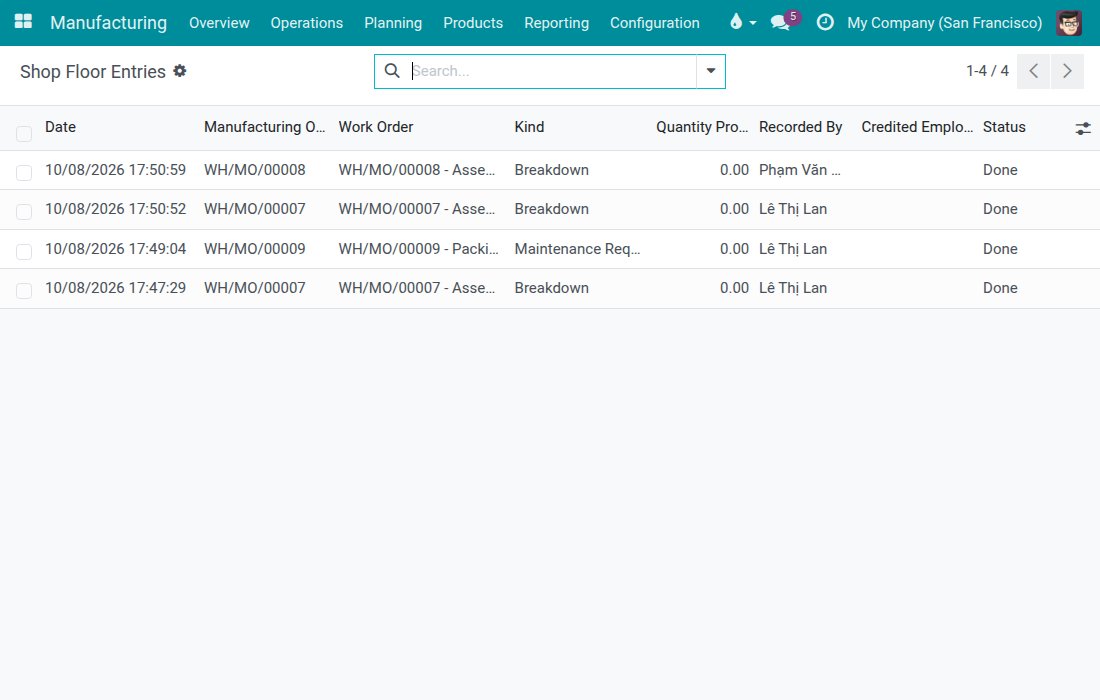Click the search magnifier icon
This screenshot has height=700, width=1100.
(x=392, y=71)
